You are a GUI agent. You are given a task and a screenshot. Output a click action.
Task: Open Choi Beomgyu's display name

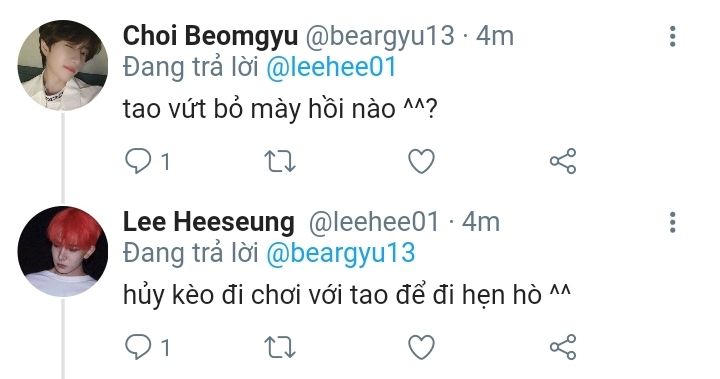(x=210, y=35)
